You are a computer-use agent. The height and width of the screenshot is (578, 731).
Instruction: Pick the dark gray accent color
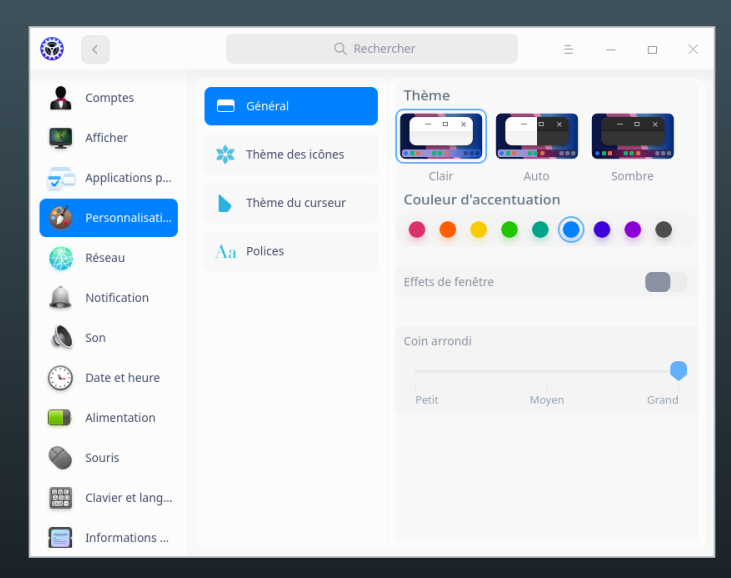click(663, 229)
